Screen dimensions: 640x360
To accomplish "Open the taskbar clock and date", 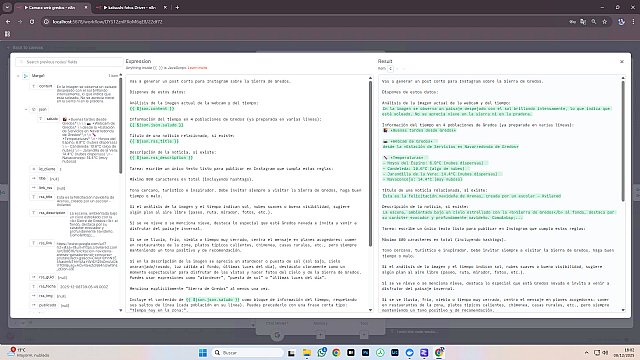I will coord(623,353).
